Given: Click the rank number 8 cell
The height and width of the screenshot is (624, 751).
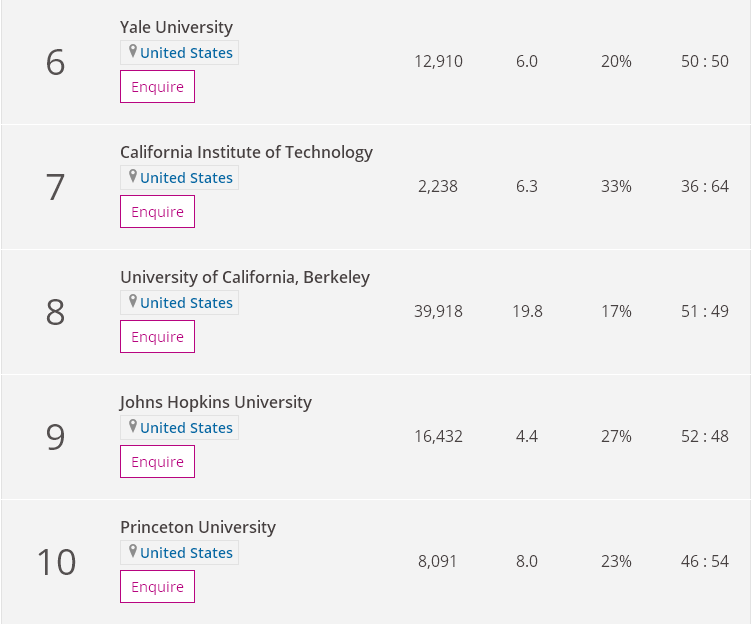Looking at the screenshot, I should coord(55,312).
